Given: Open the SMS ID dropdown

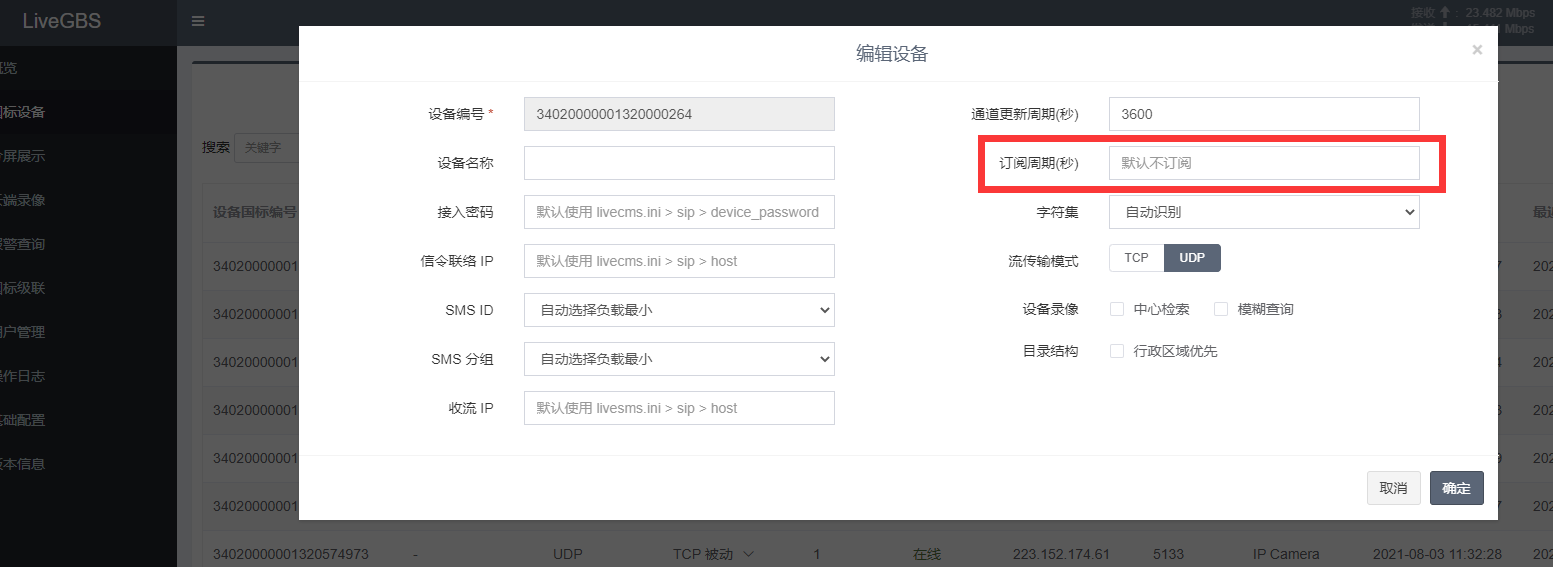Looking at the screenshot, I should pos(679,310).
